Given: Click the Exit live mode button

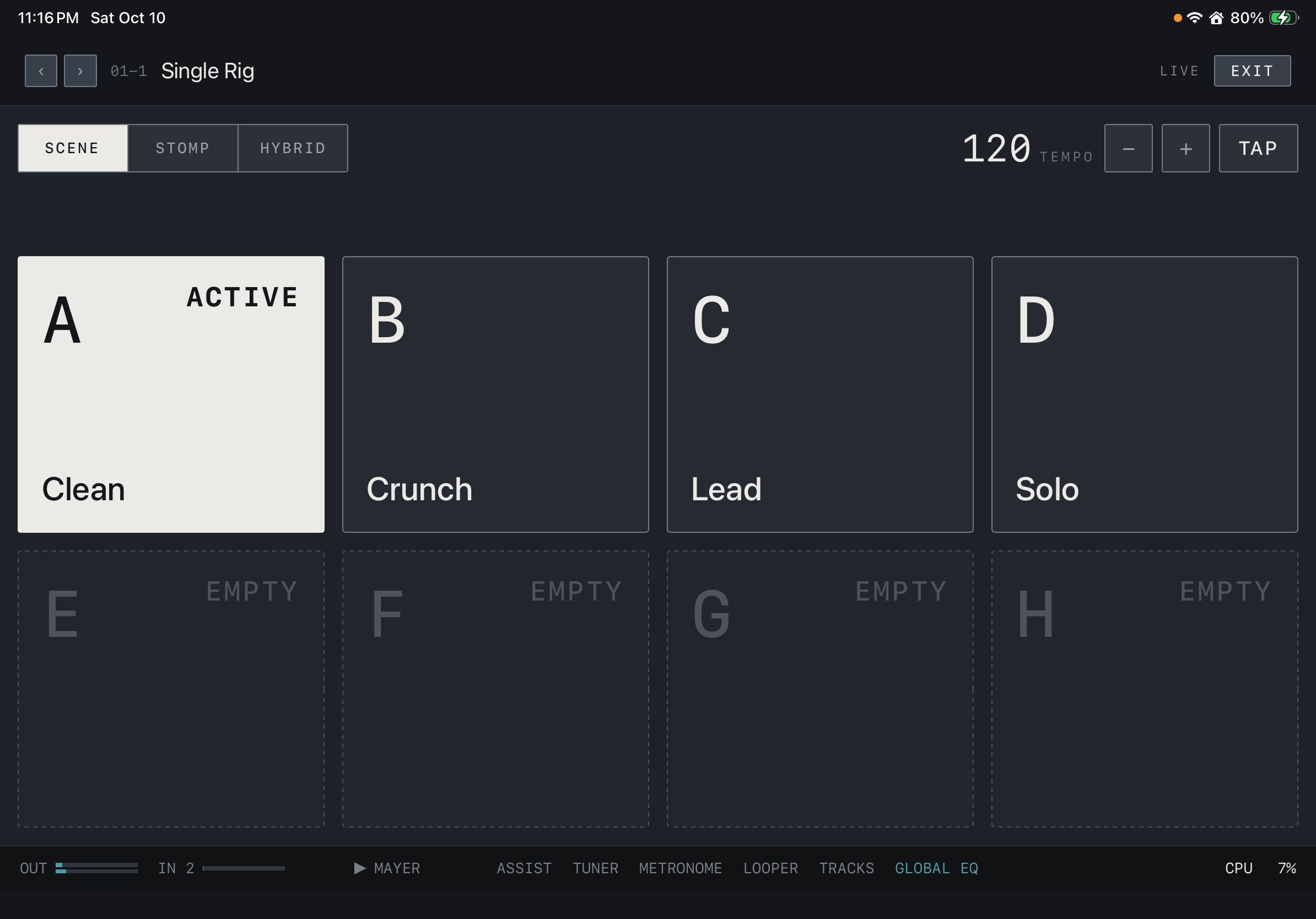Looking at the screenshot, I should click(1252, 71).
